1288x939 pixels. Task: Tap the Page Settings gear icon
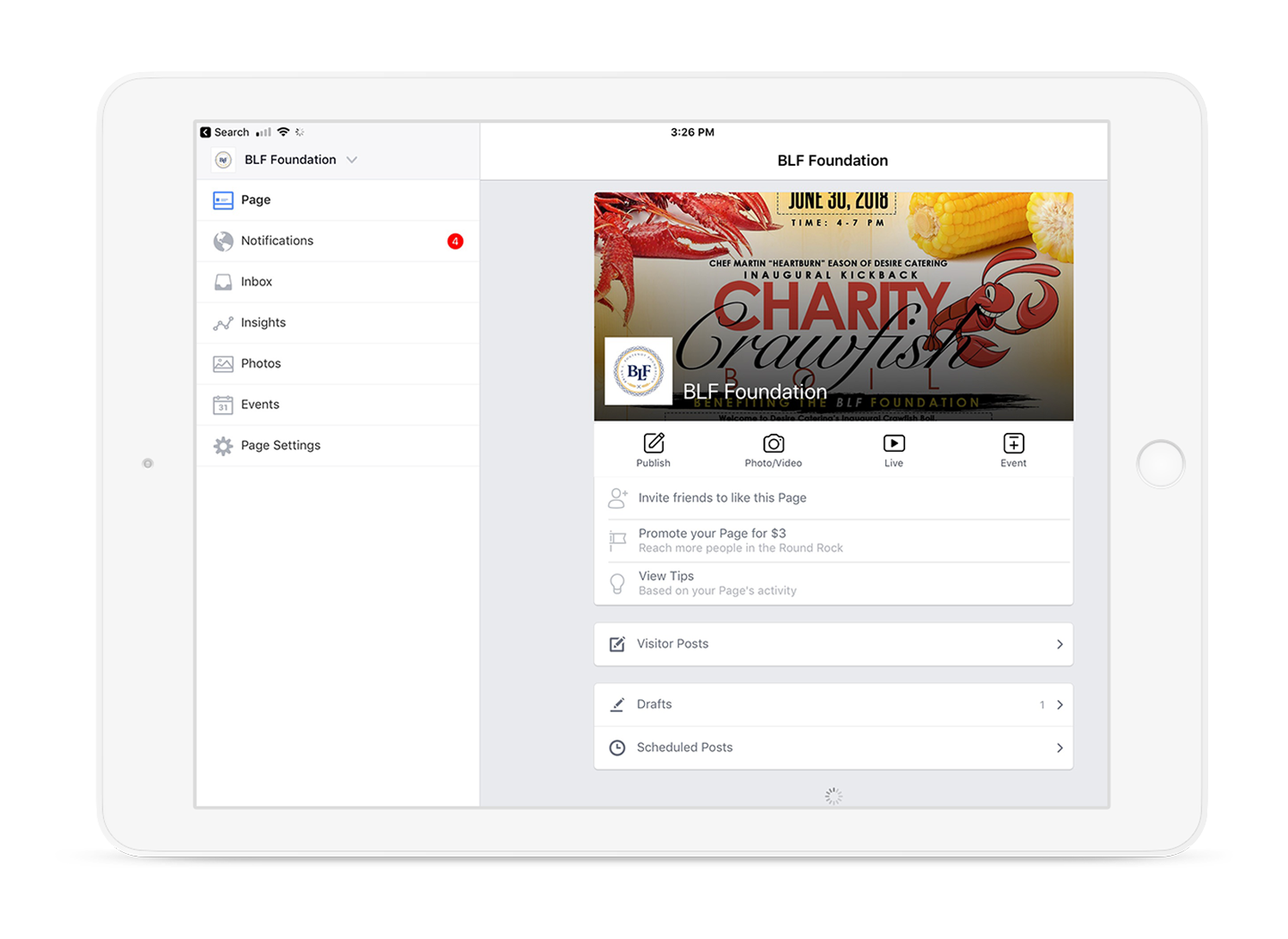click(x=223, y=446)
